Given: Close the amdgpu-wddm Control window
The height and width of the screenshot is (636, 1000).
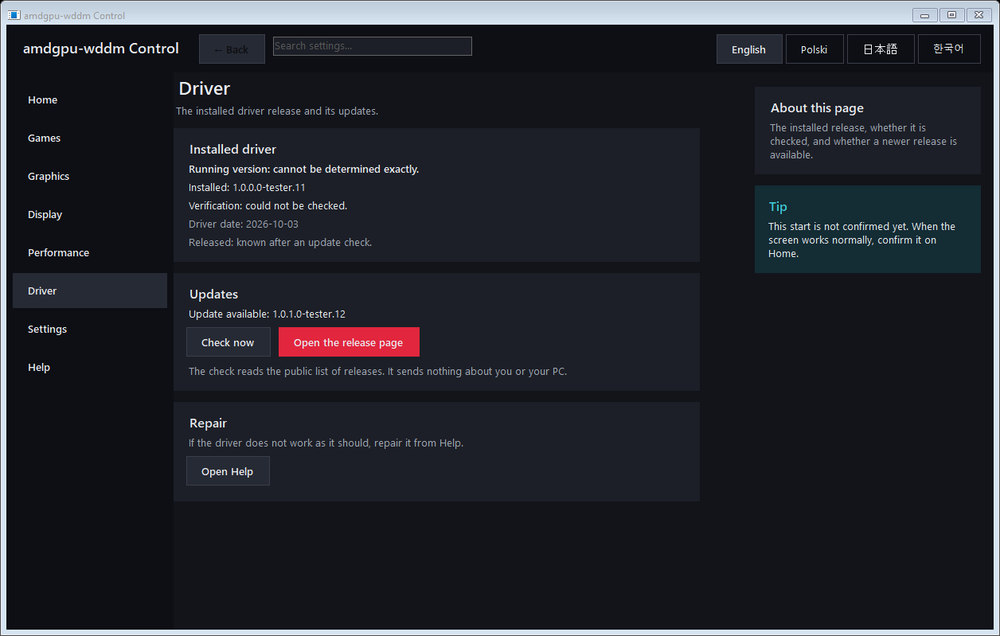Looking at the screenshot, I should 979,15.
